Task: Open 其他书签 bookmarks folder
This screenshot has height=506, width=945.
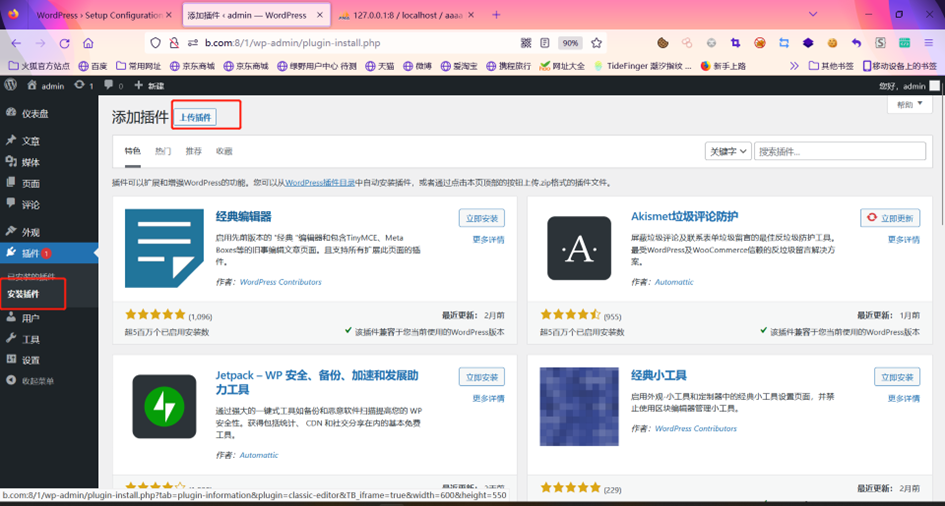Action: 831,66
